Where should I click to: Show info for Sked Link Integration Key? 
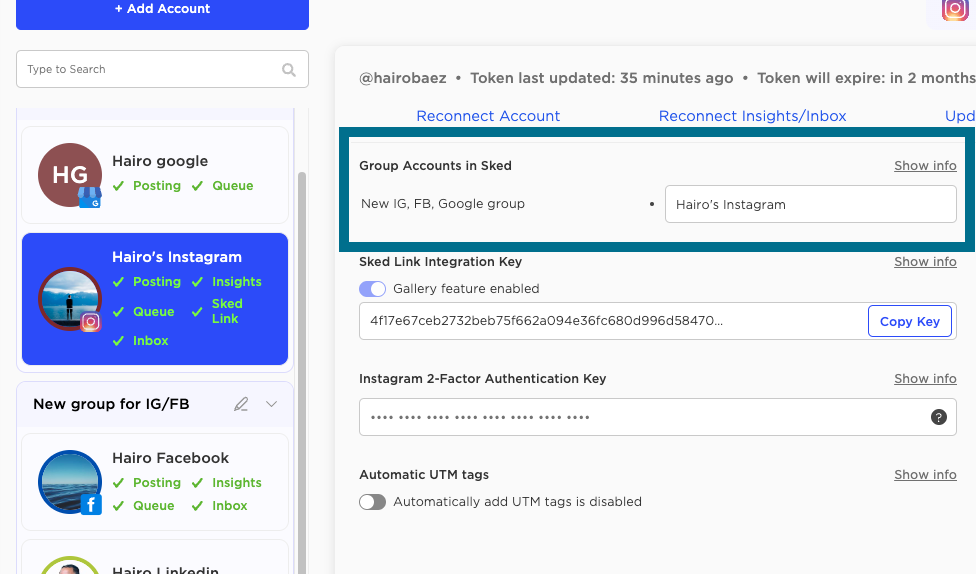click(925, 261)
